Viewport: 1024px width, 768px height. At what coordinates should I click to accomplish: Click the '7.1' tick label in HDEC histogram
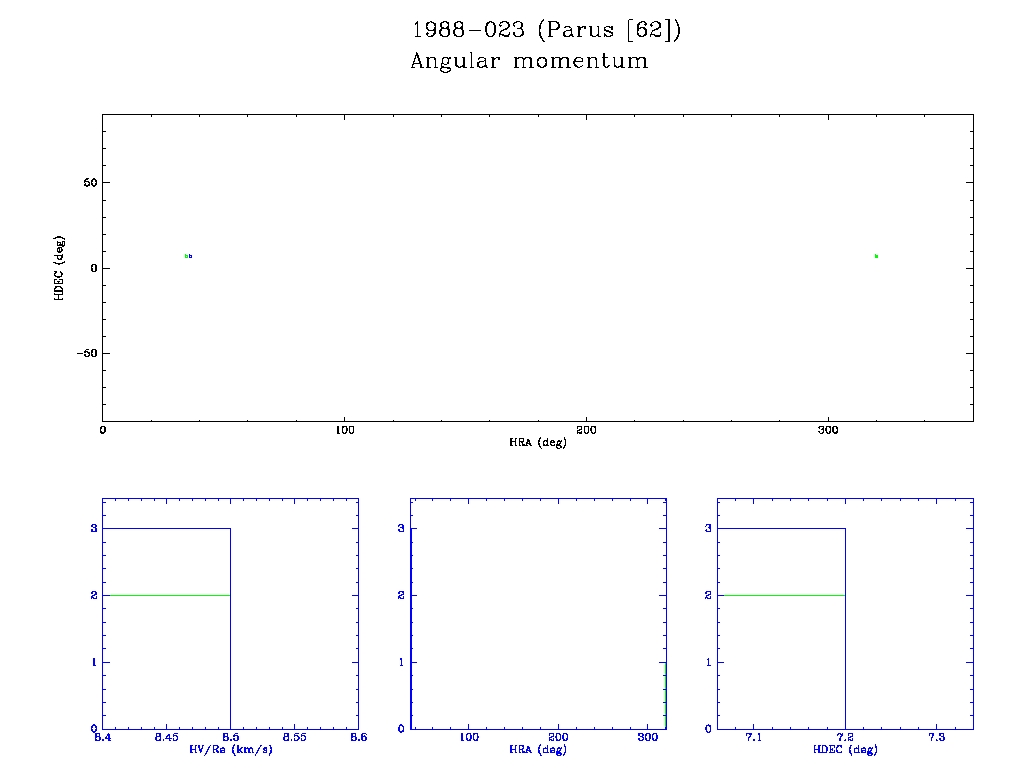coord(754,737)
